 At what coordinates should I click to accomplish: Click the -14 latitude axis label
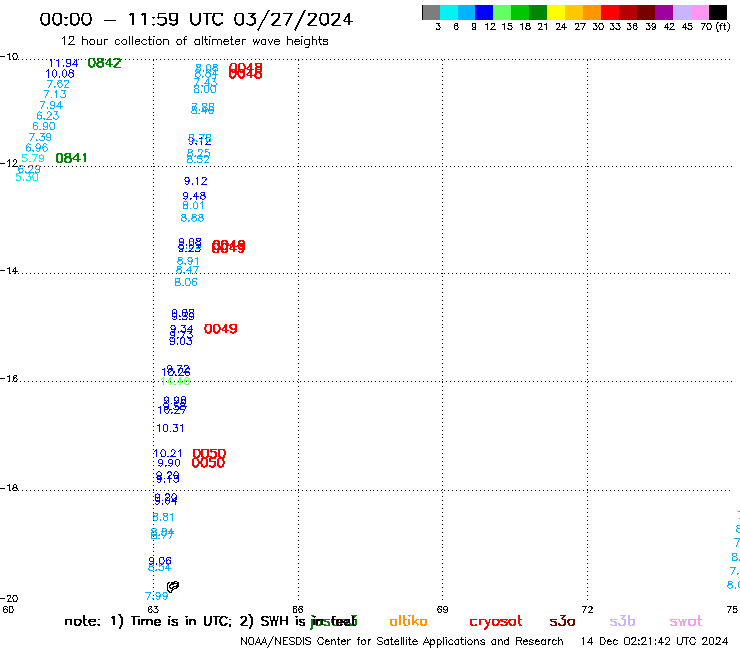click(9, 270)
